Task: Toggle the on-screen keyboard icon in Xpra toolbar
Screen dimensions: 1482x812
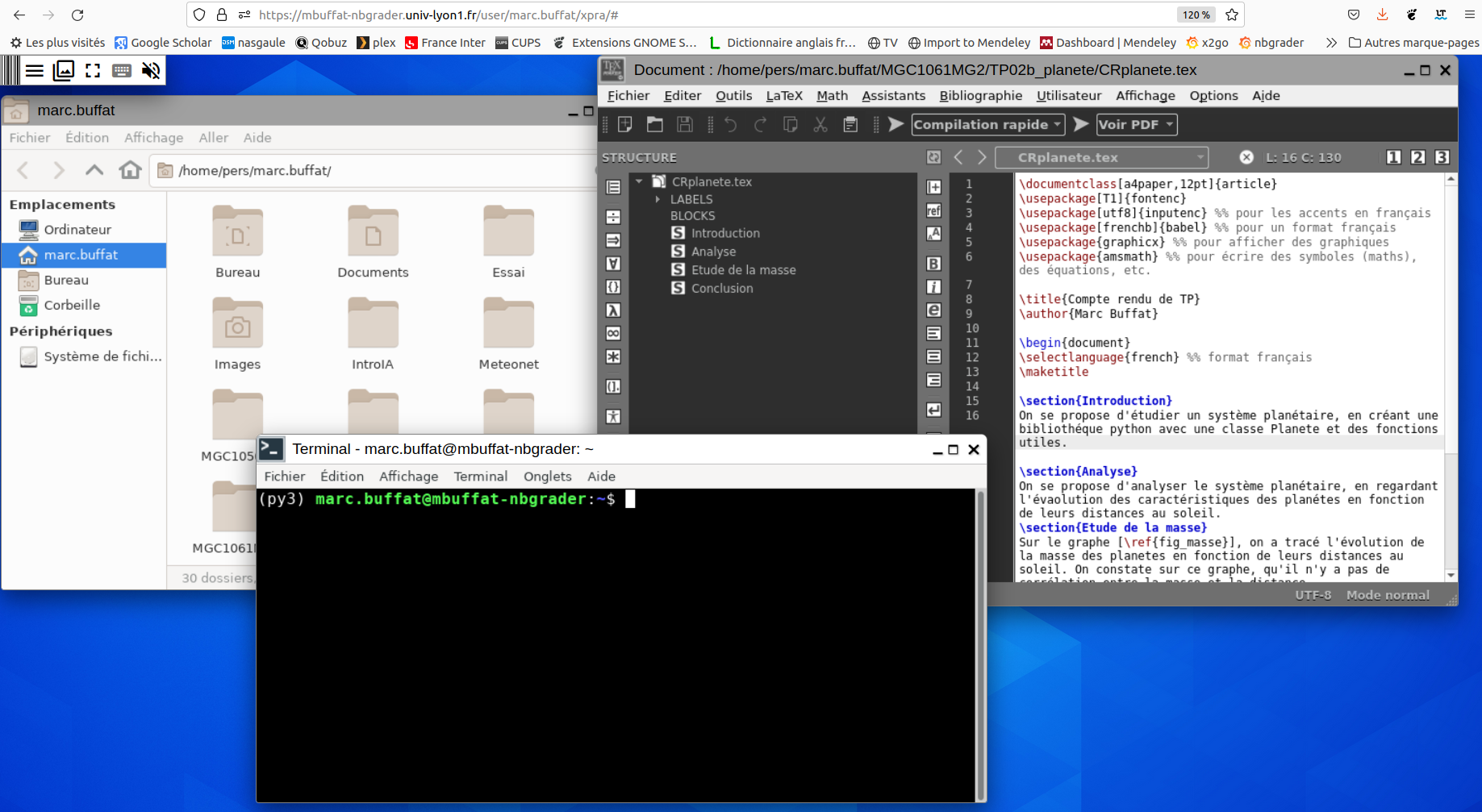Action: 122,71
